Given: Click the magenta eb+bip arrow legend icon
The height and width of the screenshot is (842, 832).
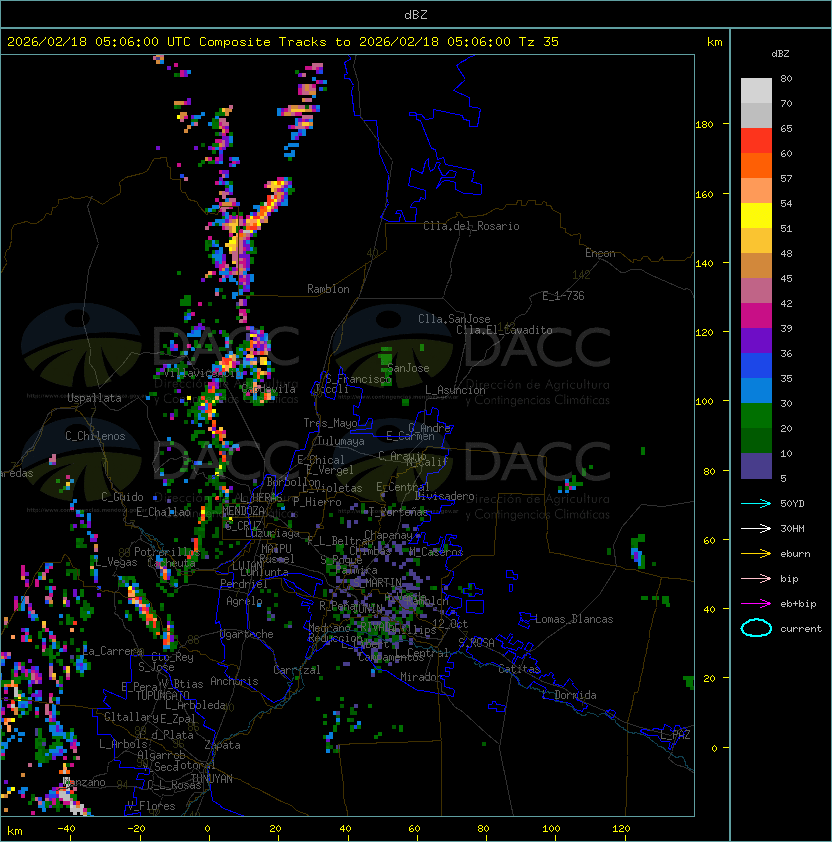Looking at the screenshot, I should point(756,604).
